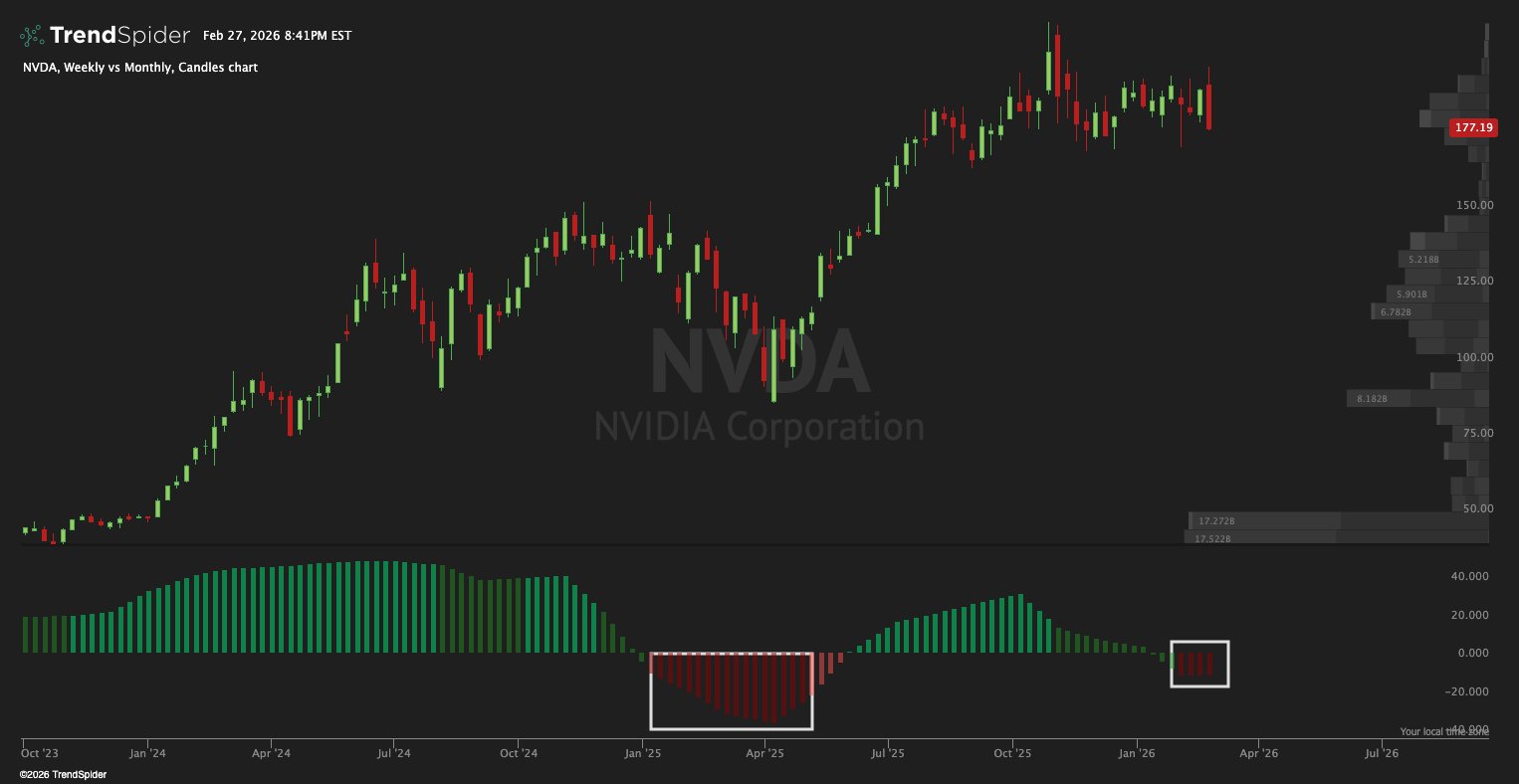Click the 17.272B volume profile bar
The height and width of the screenshot is (784, 1519).
(x=1339, y=520)
